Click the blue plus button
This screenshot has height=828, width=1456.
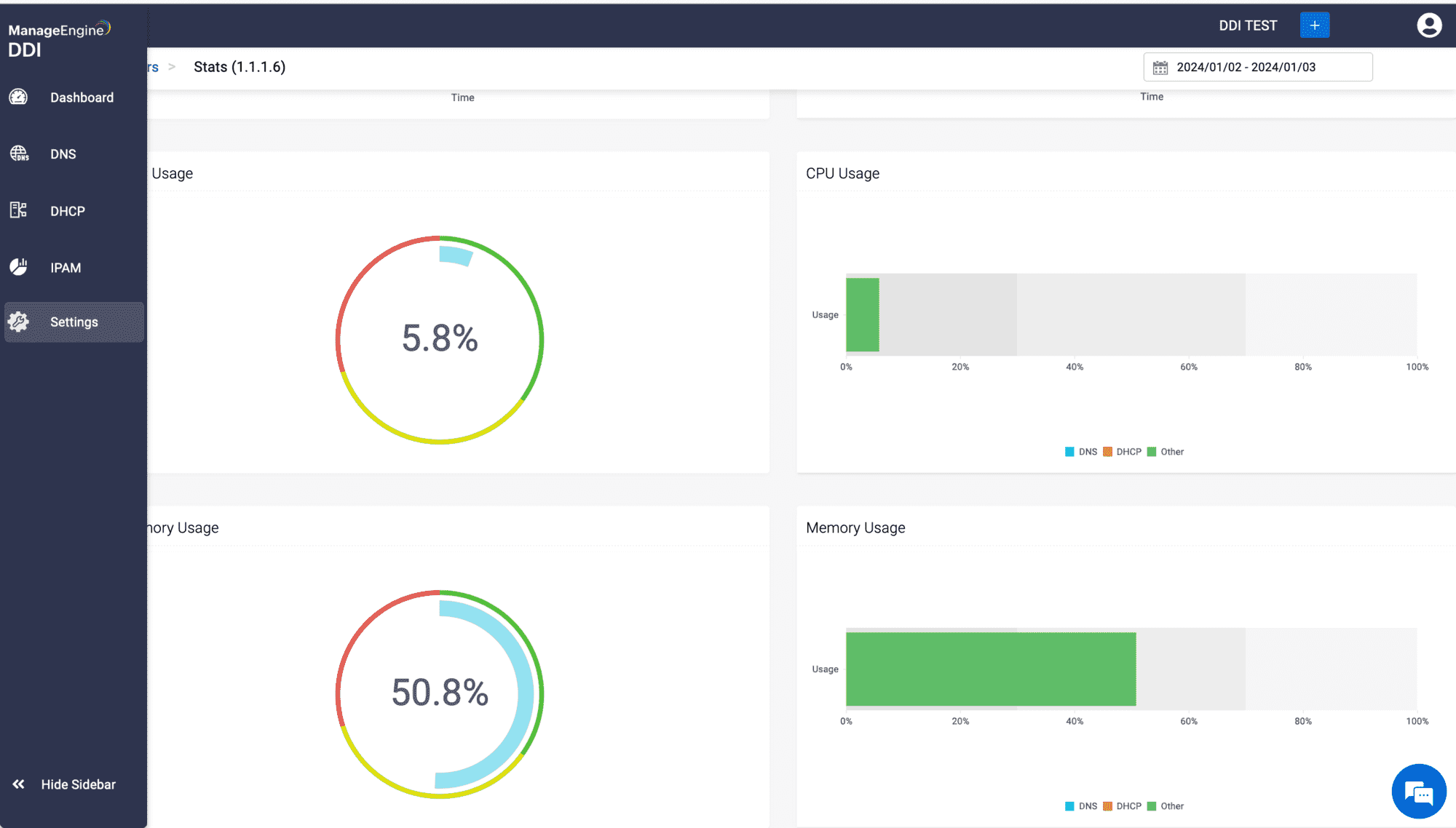1314,25
